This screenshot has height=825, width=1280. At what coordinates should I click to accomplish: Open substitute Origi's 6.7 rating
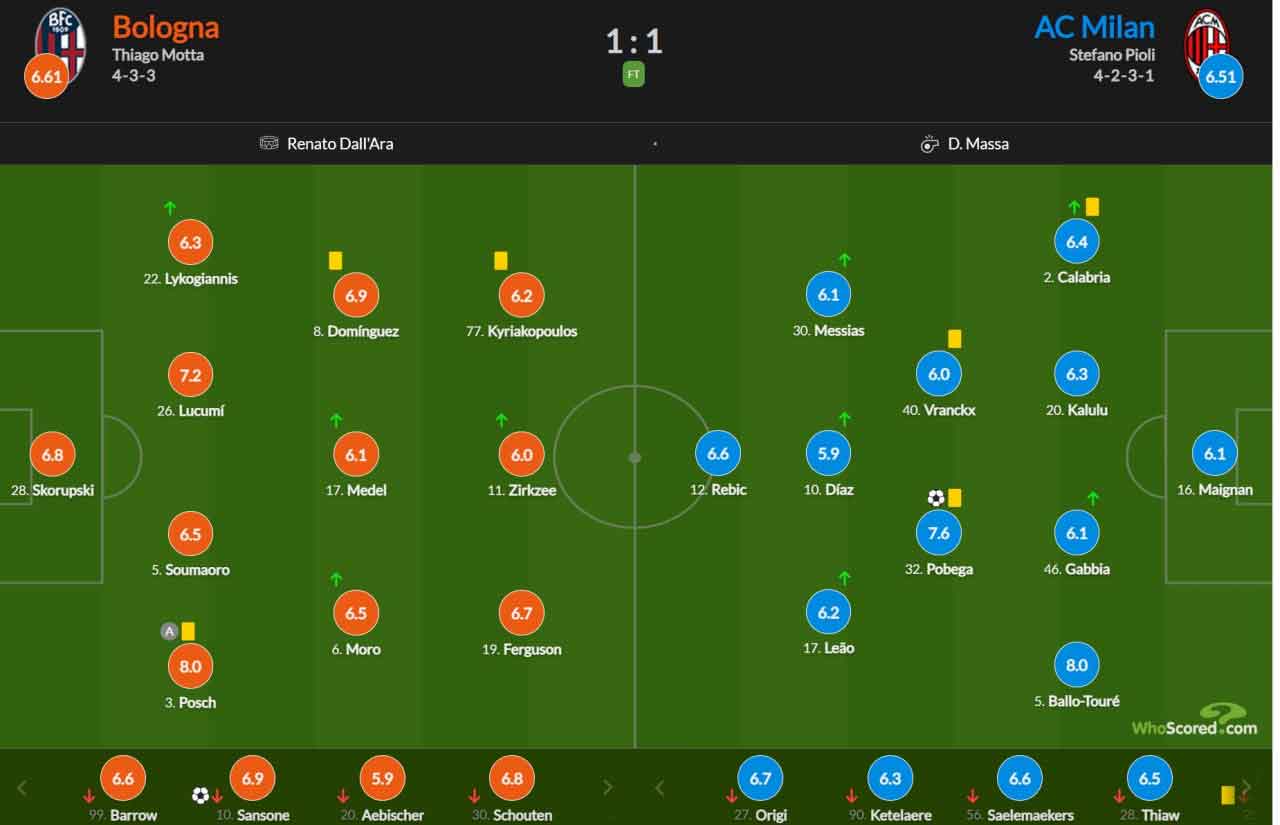[x=760, y=779]
